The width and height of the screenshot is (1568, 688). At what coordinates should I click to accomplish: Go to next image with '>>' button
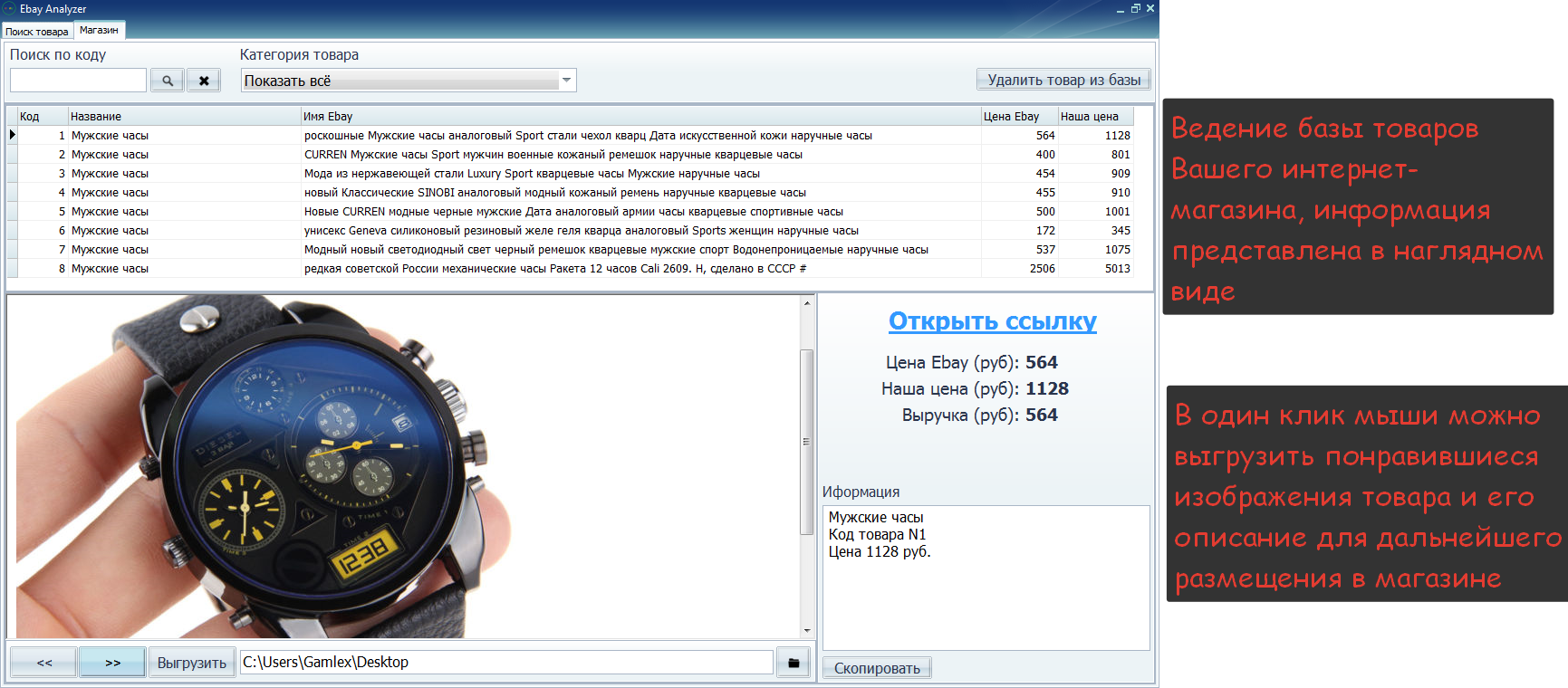pyautogui.click(x=112, y=663)
